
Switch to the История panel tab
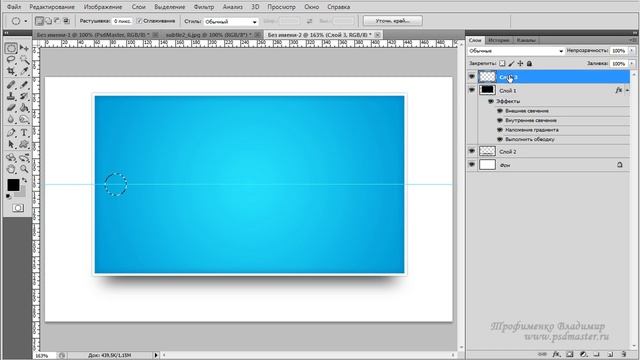[499, 40]
